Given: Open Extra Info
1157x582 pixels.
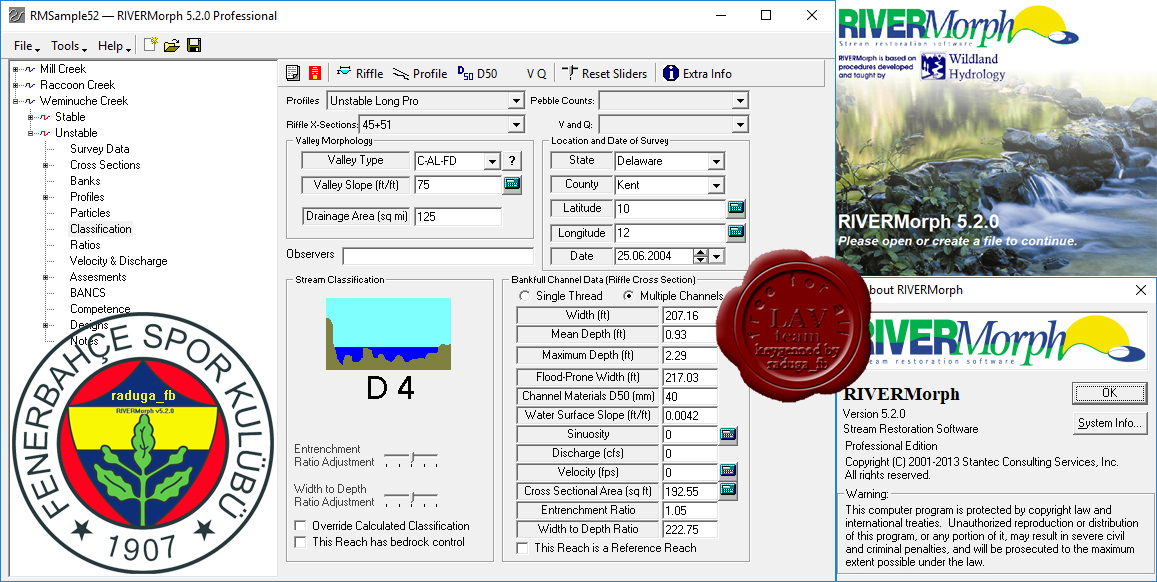Looking at the screenshot, I should coord(697,73).
